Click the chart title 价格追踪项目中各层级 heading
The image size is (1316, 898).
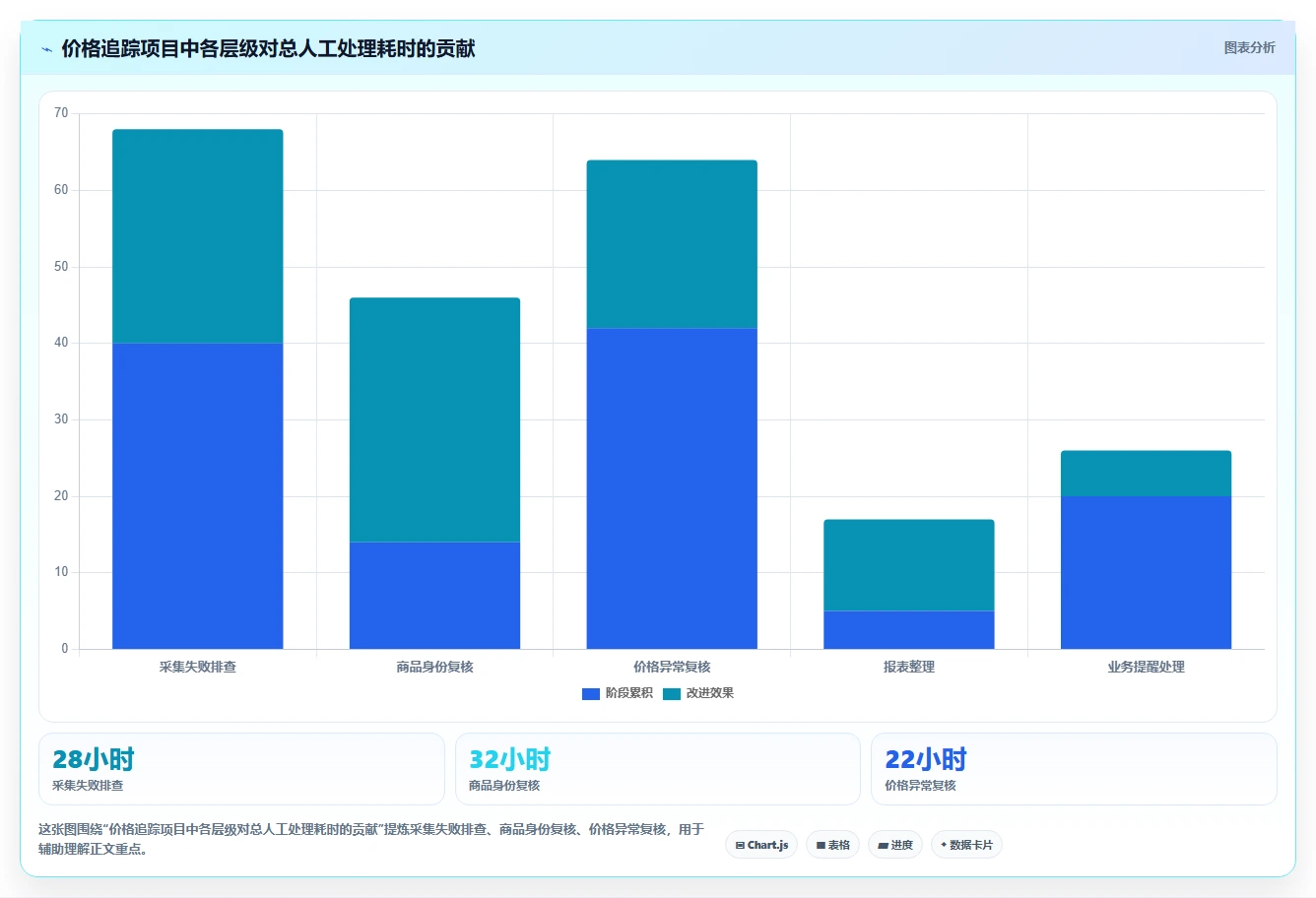click(x=268, y=48)
